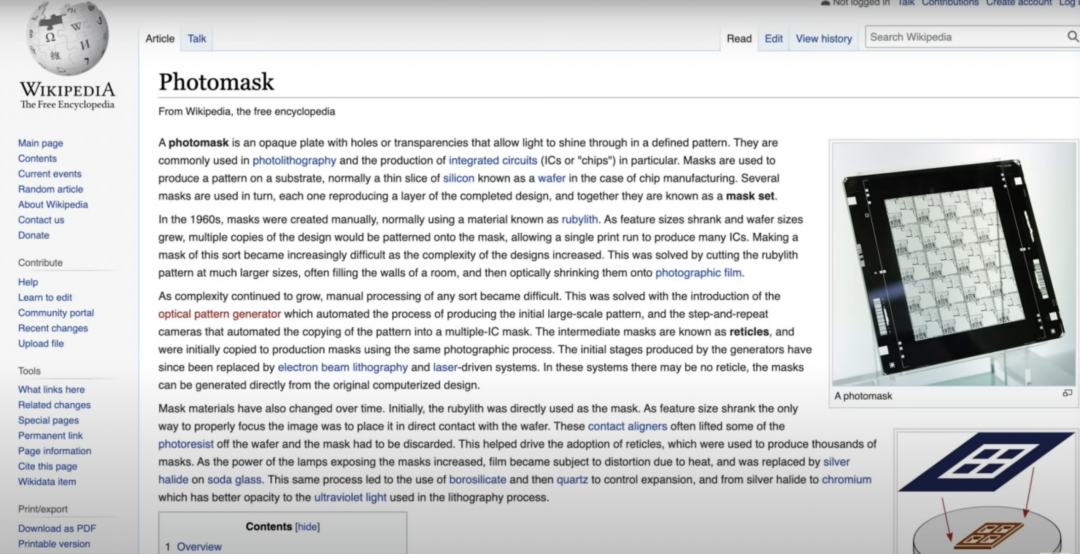The height and width of the screenshot is (554, 1080).
Task: Jump to Overview section in Contents
Action: click(199, 547)
